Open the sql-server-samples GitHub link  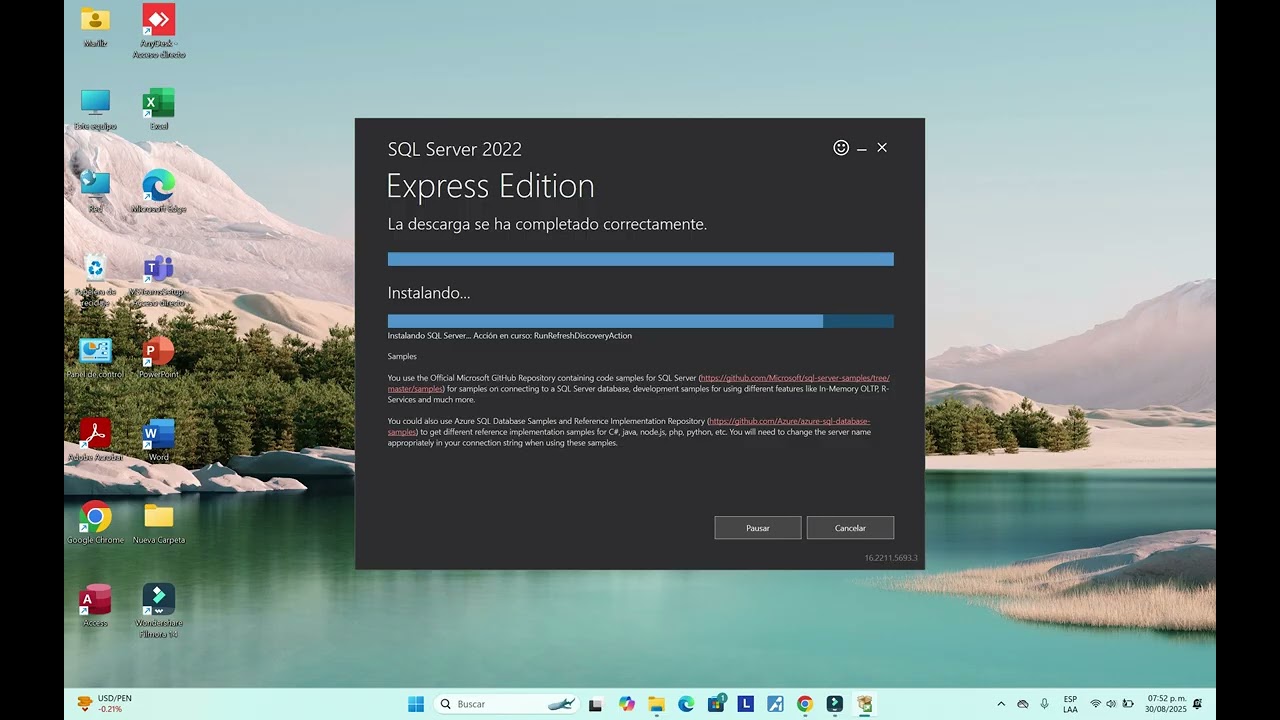tap(794, 378)
